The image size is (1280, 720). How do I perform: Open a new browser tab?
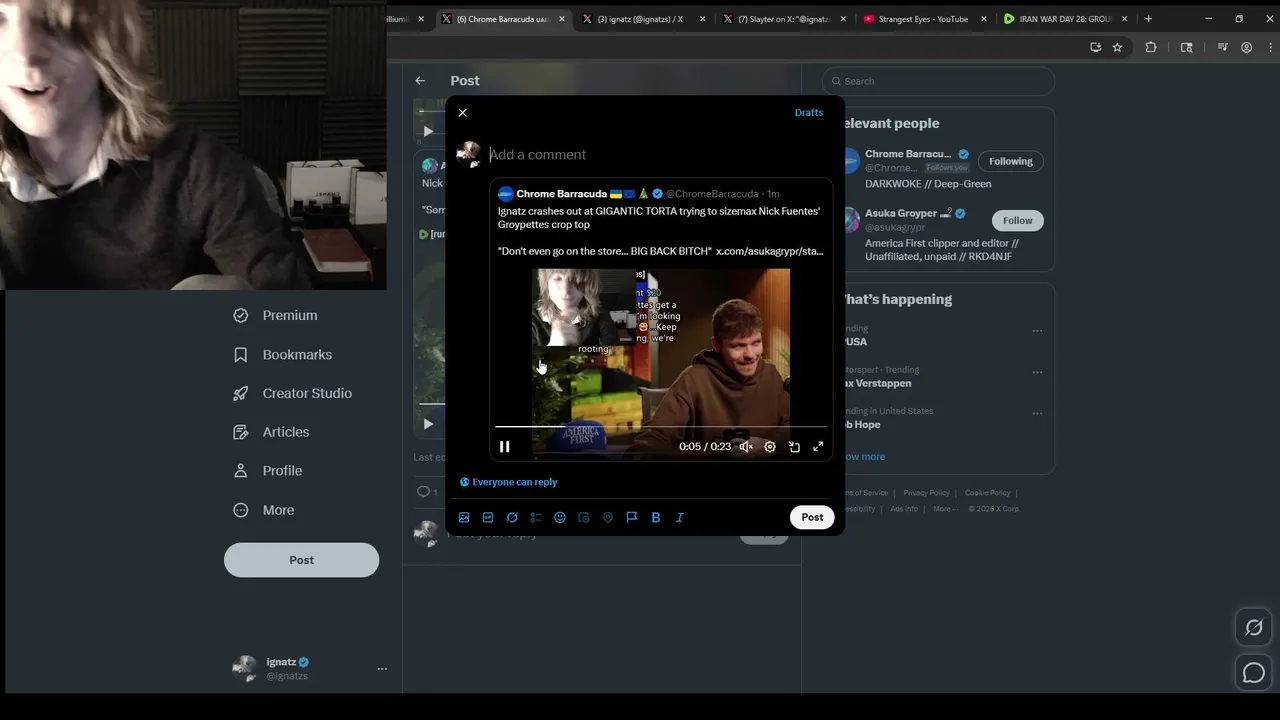[1148, 19]
